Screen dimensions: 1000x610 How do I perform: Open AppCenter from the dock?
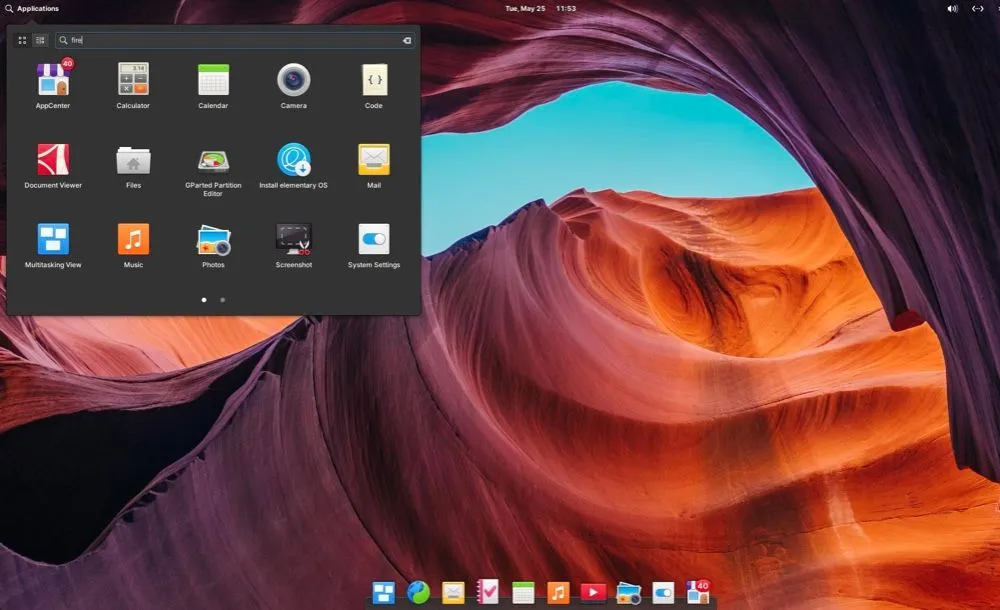click(x=698, y=591)
